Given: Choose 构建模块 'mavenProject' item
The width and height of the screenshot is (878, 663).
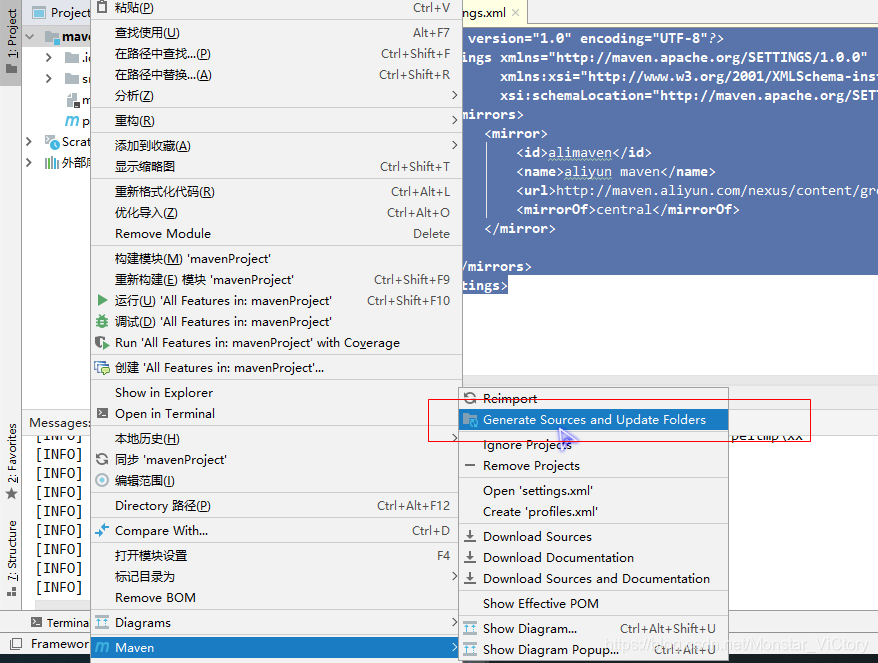Looking at the screenshot, I should pyautogui.click(x=277, y=259).
